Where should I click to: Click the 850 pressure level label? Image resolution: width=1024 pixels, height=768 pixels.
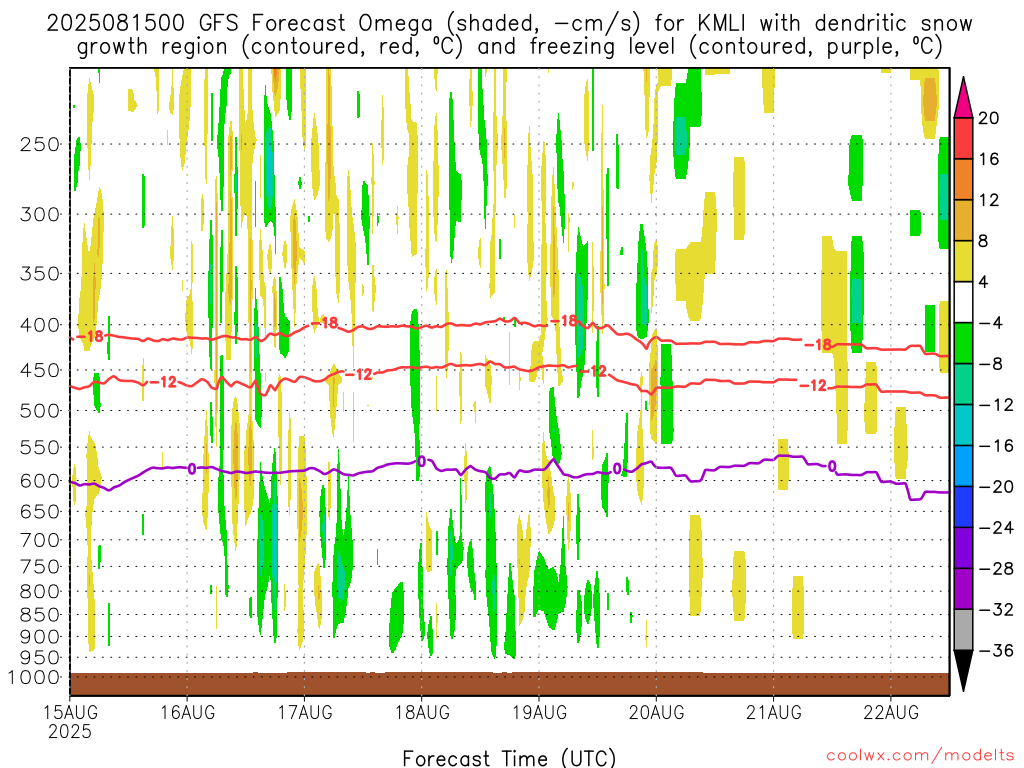(40, 615)
